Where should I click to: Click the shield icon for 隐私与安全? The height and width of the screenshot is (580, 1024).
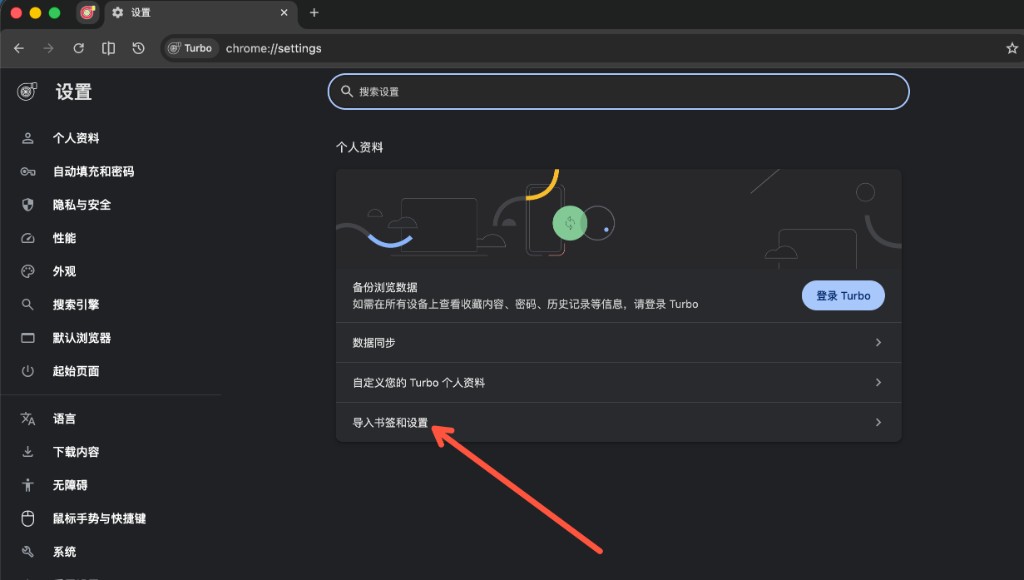(27, 204)
